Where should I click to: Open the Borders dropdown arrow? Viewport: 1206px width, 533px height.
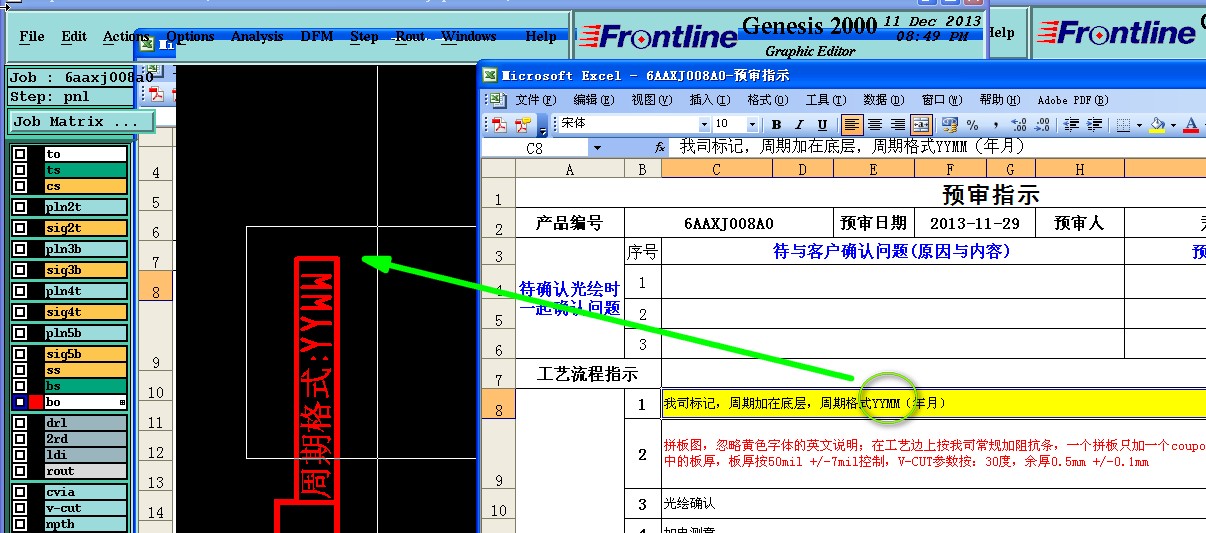pyautogui.click(x=1138, y=125)
